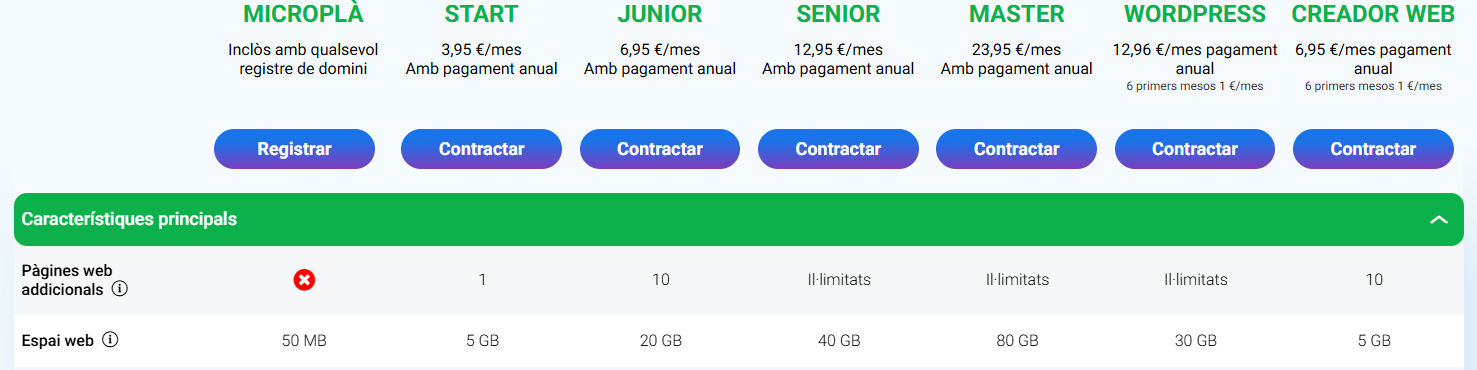Click info icon beside Espai web
The width and height of the screenshot is (1477, 370).
point(110,340)
